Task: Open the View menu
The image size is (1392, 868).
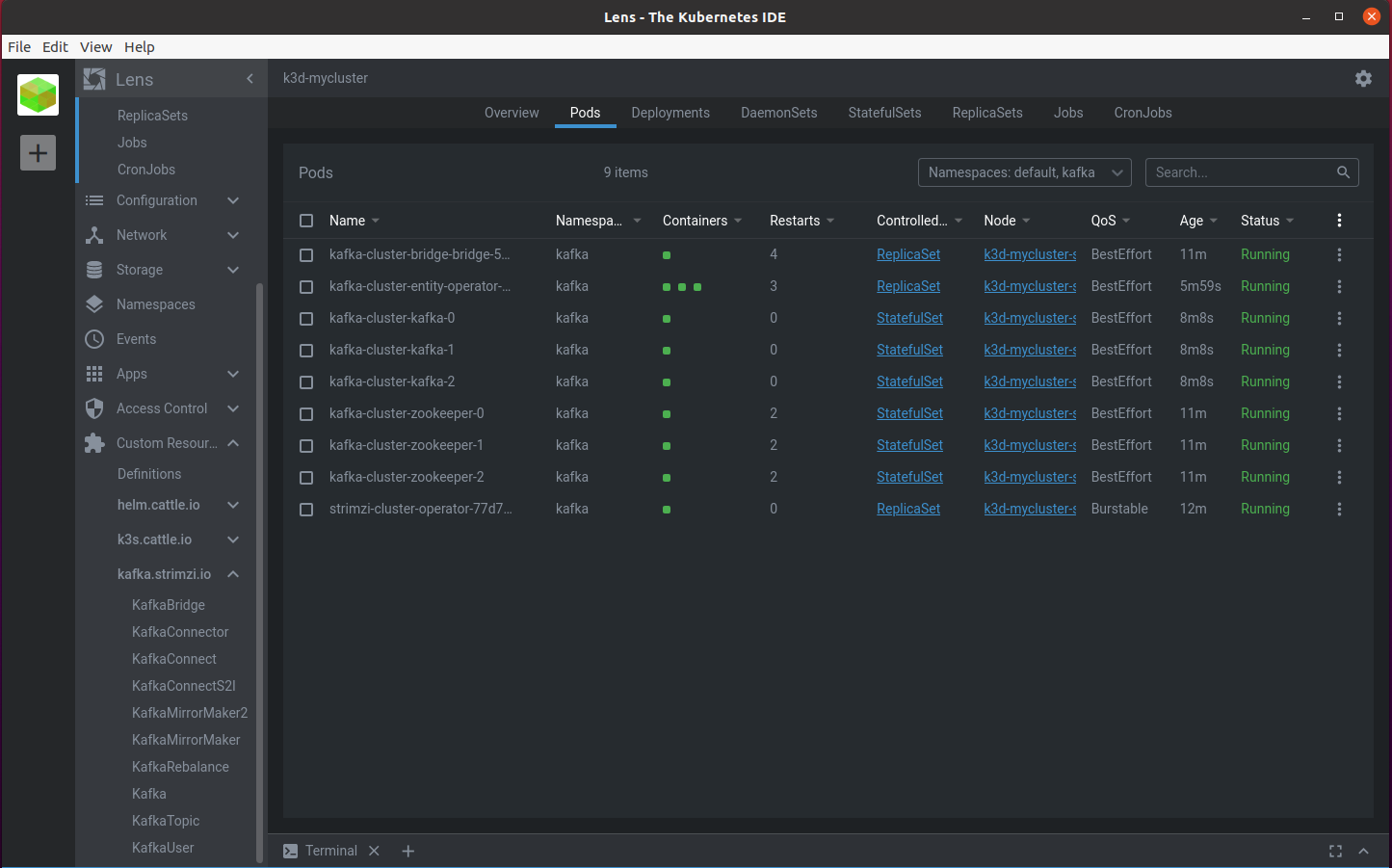Action: [x=95, y=47]
